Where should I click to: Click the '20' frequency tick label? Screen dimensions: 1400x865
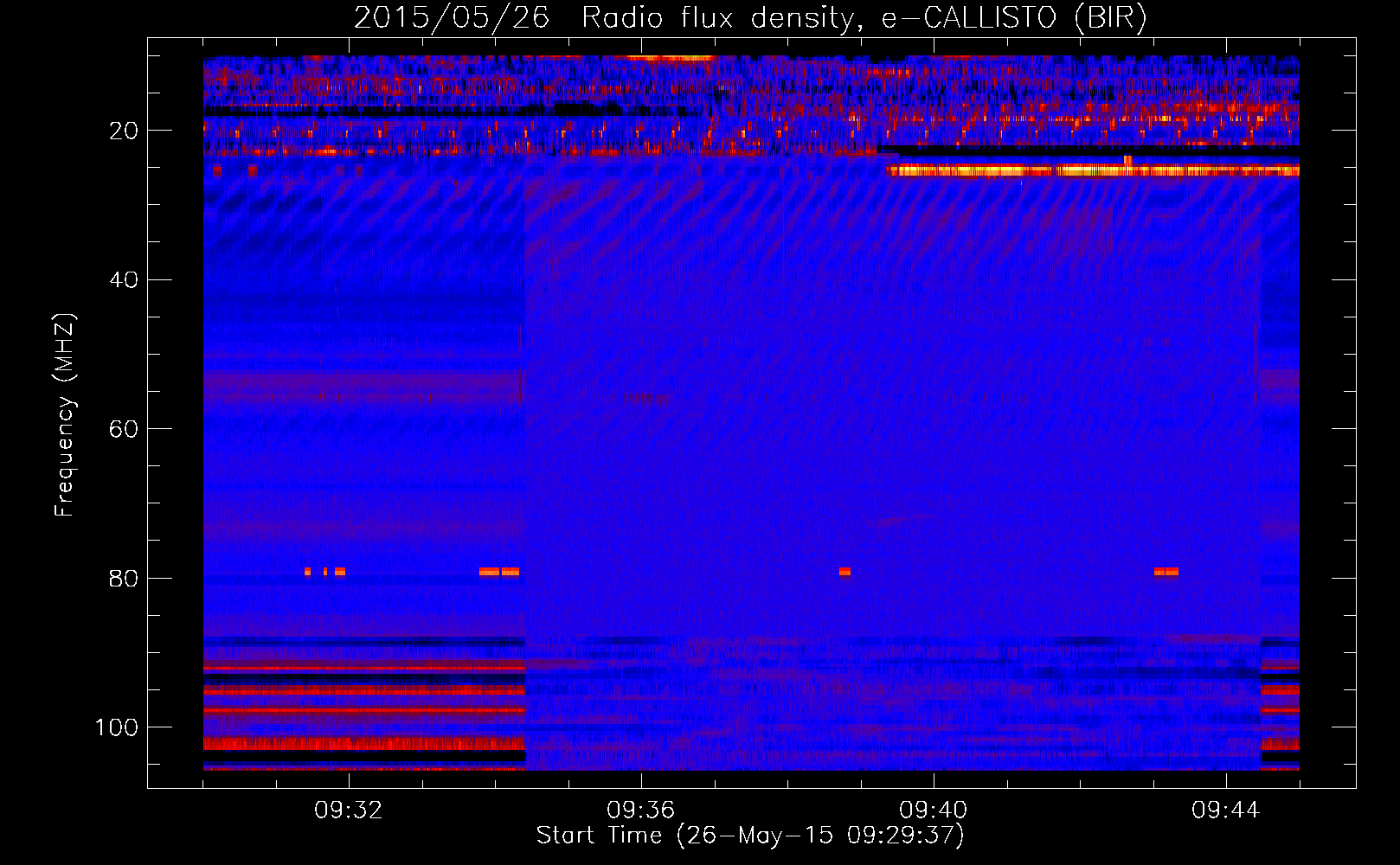tap(124, 131)
